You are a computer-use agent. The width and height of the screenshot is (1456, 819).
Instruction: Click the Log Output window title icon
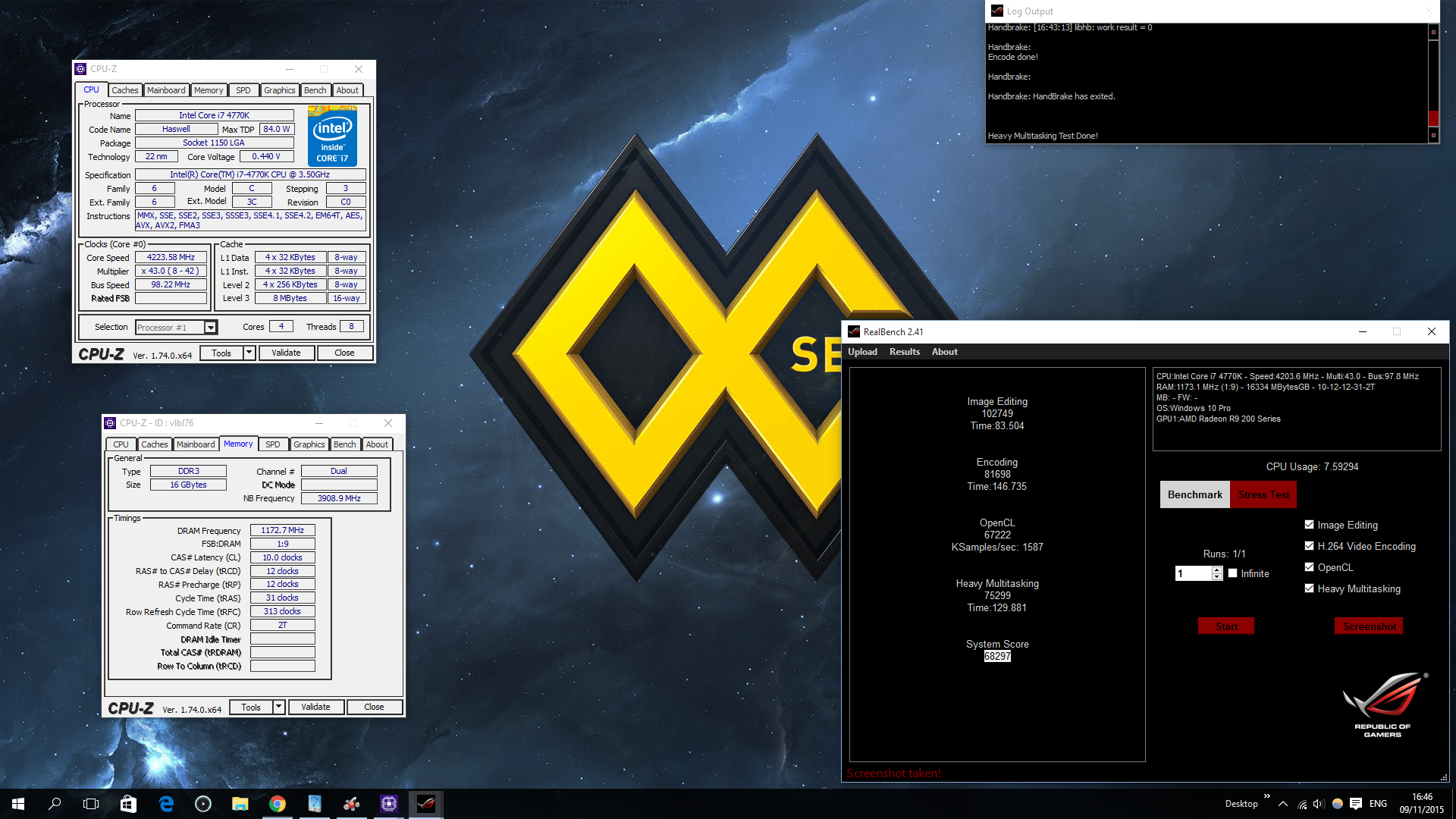pyautogui.click(x=997, y=11)
